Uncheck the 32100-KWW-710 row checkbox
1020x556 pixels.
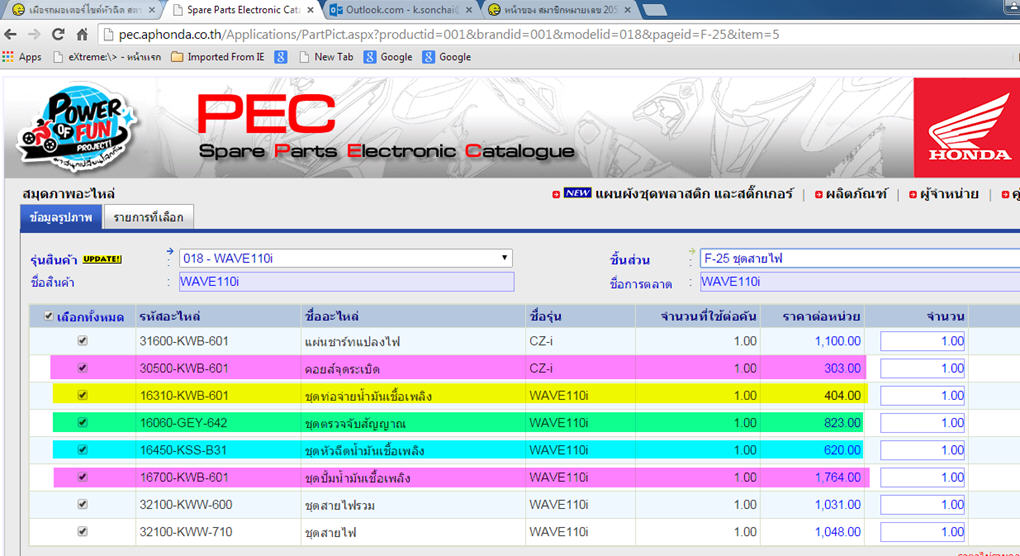(x=82, y=532)
